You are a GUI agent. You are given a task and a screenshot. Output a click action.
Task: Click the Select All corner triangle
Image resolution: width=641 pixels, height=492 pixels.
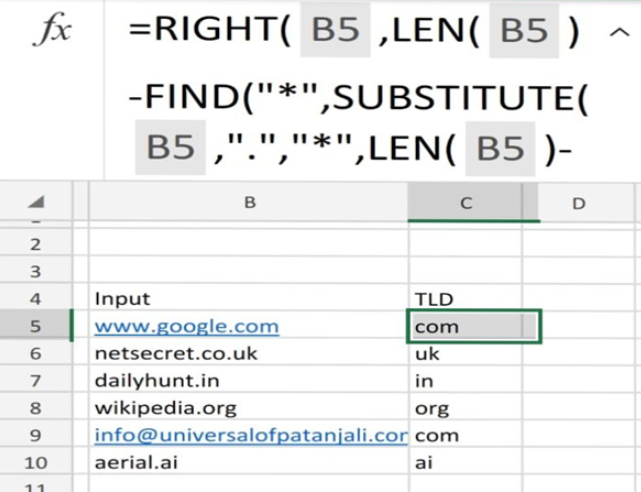tap(36, 201)
